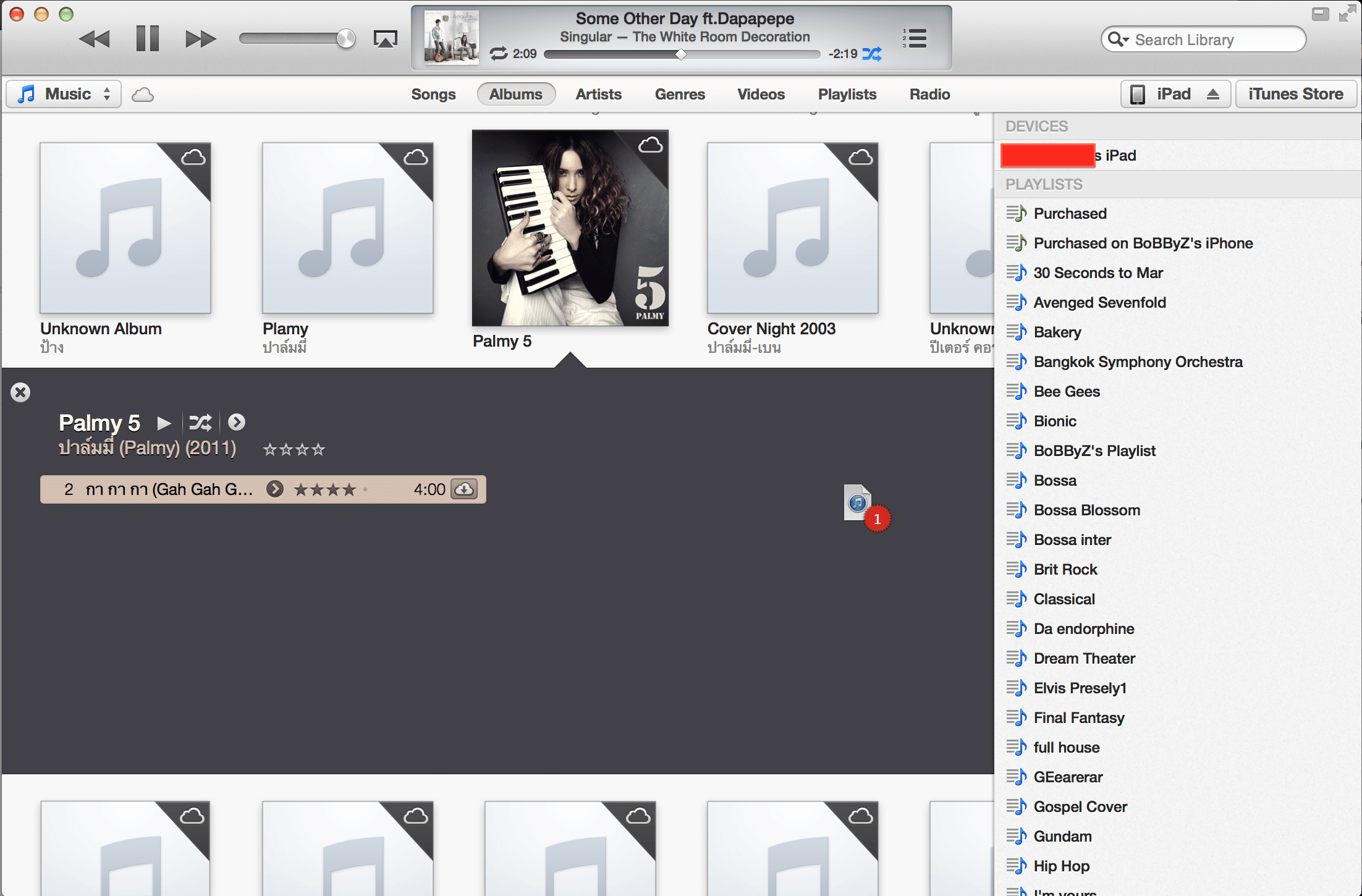Open the Radio tab
The height and width of the screenshot is (896, 1362).
(929, 95)
